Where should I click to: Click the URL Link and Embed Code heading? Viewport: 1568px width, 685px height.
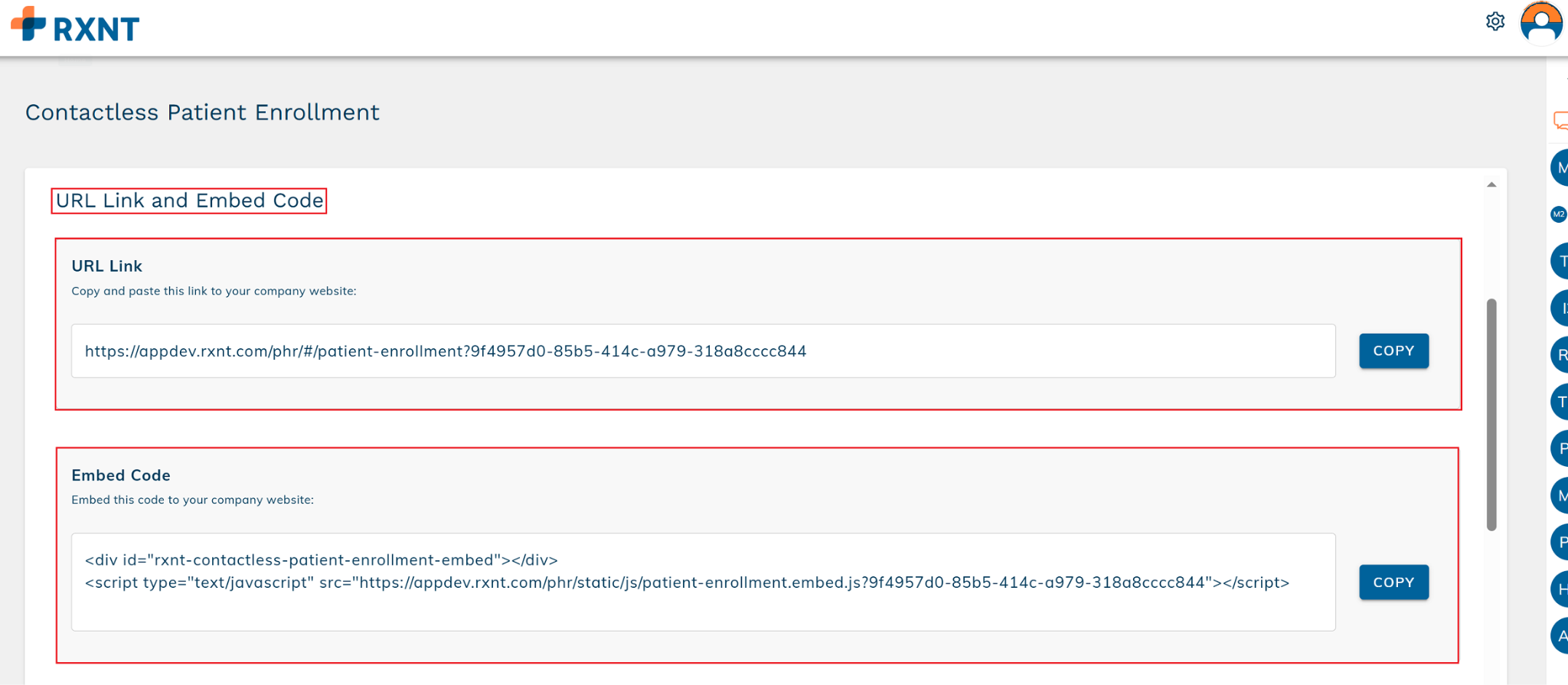pyautogui.click(x=189, y=201)
